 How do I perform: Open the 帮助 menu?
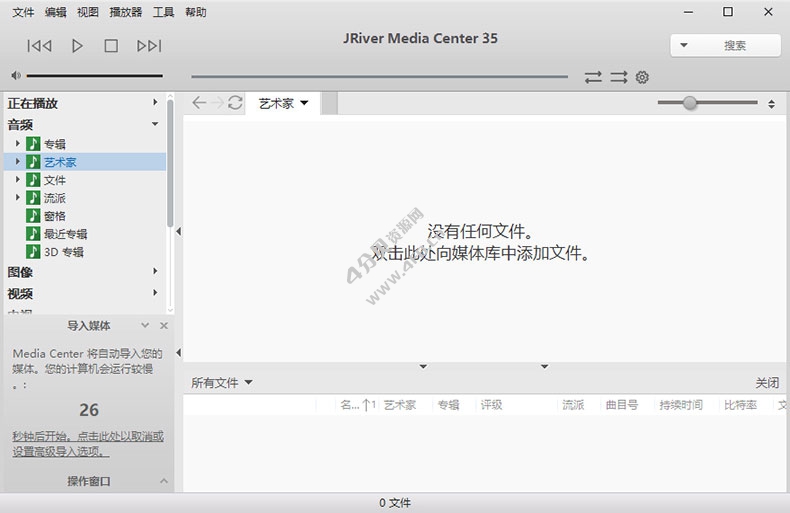[195, 12]
